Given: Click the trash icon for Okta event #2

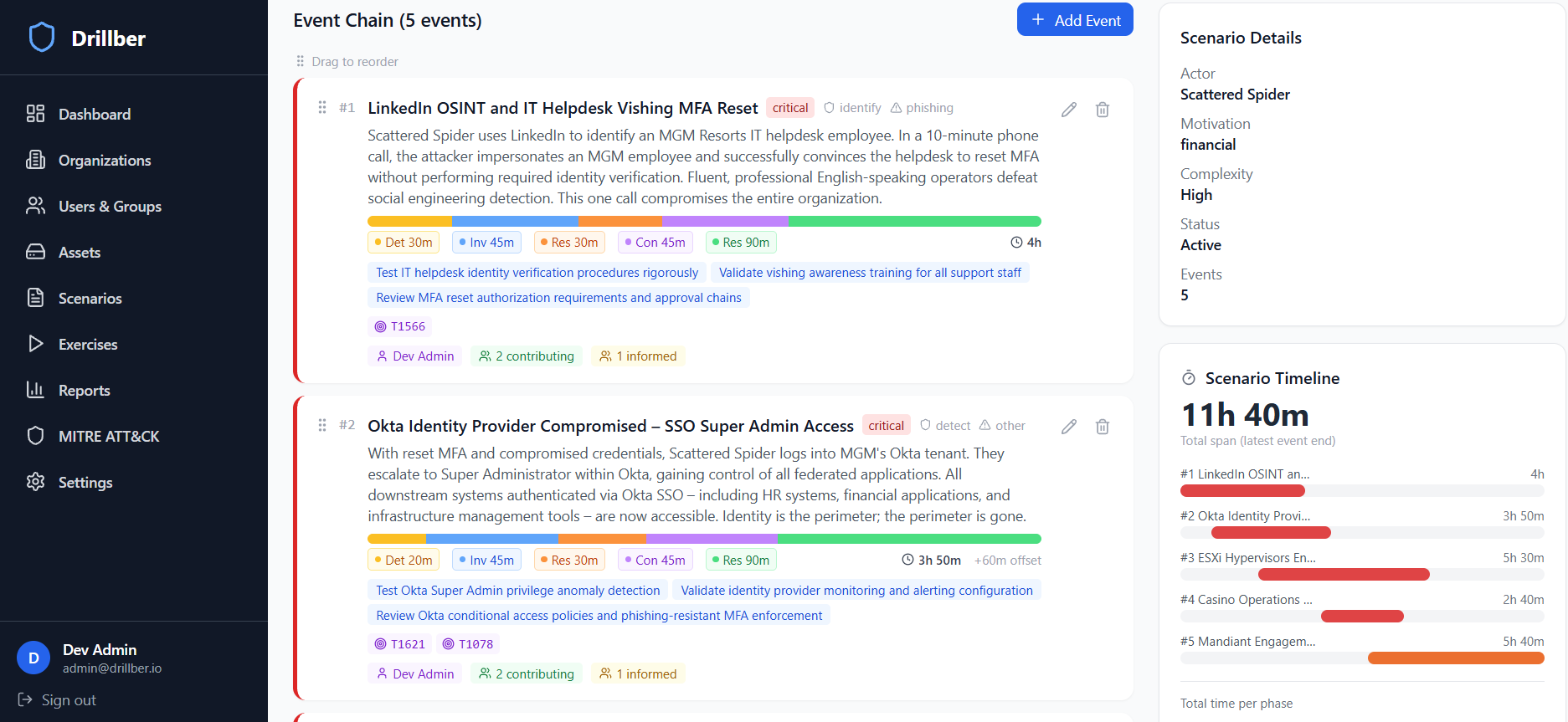Looking at the screenshot, I should point(1103,427).
